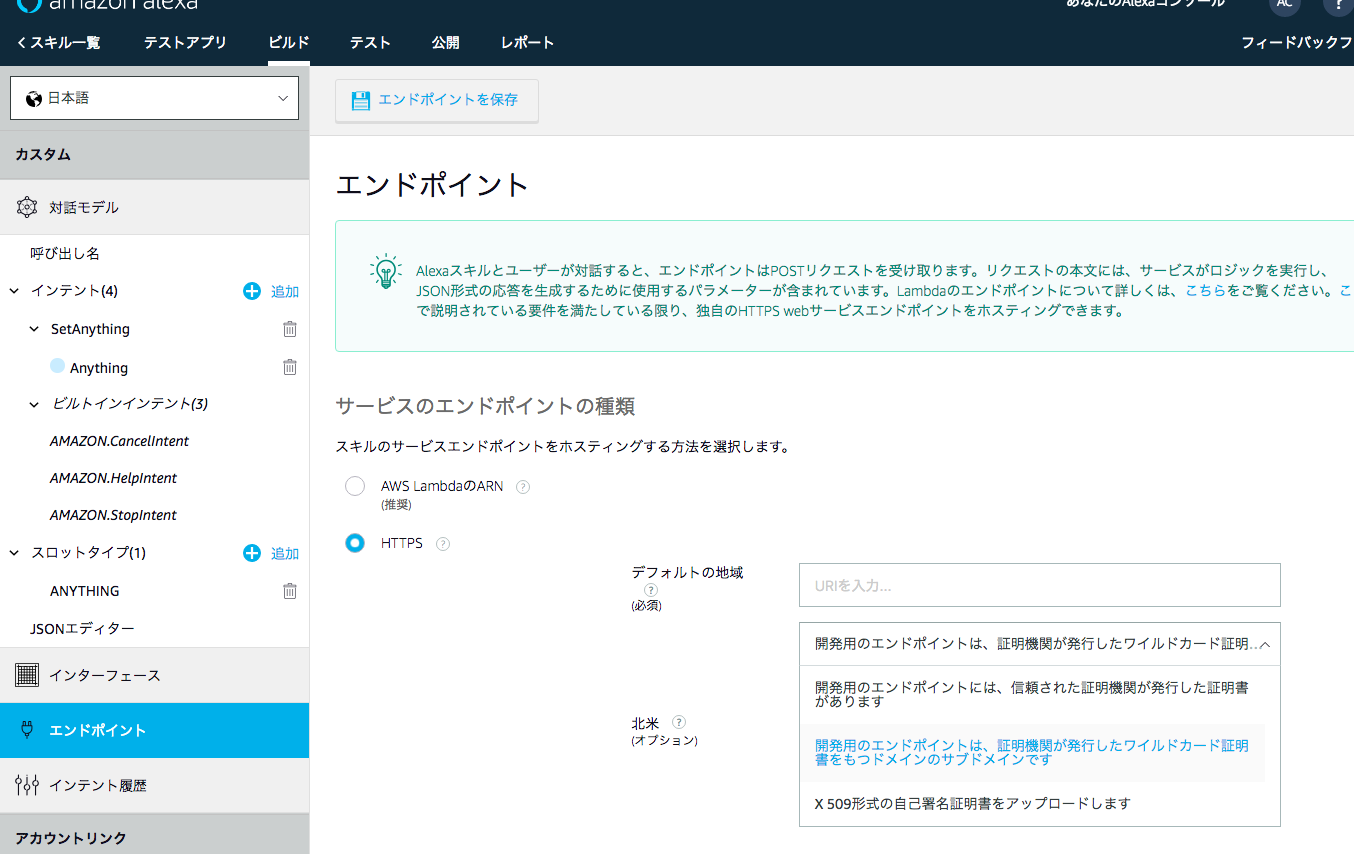1354x854 pixels.
Task: Click the default region URI input field
Action: (1040, 585)
